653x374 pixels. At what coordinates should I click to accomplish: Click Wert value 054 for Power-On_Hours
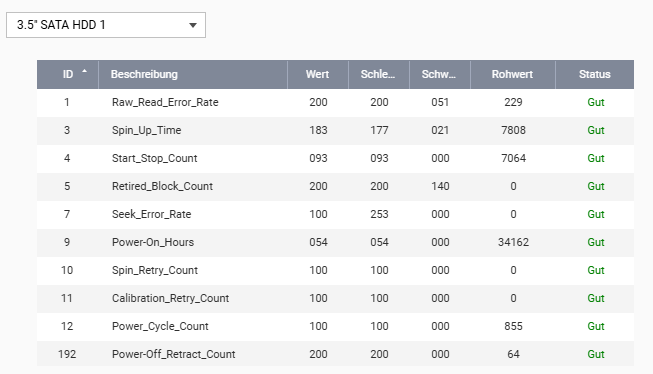click(x=318, y=242)
